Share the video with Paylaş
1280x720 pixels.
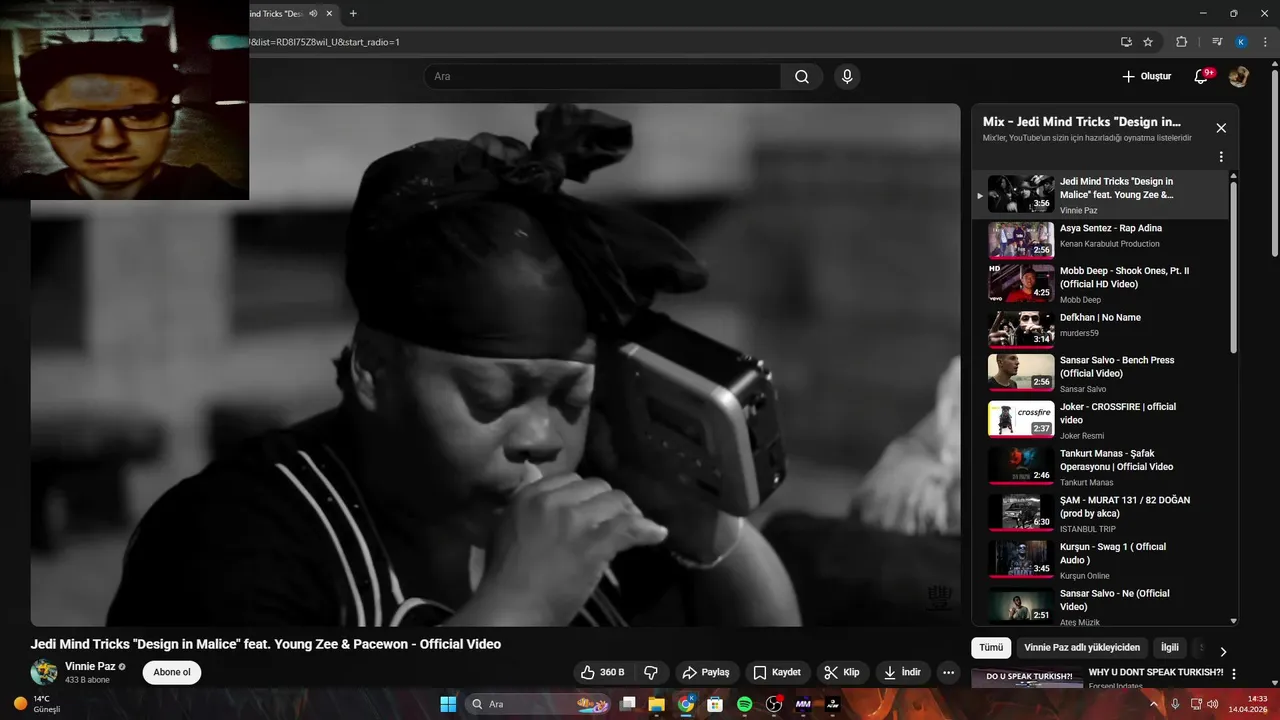(x=706, y=673)
